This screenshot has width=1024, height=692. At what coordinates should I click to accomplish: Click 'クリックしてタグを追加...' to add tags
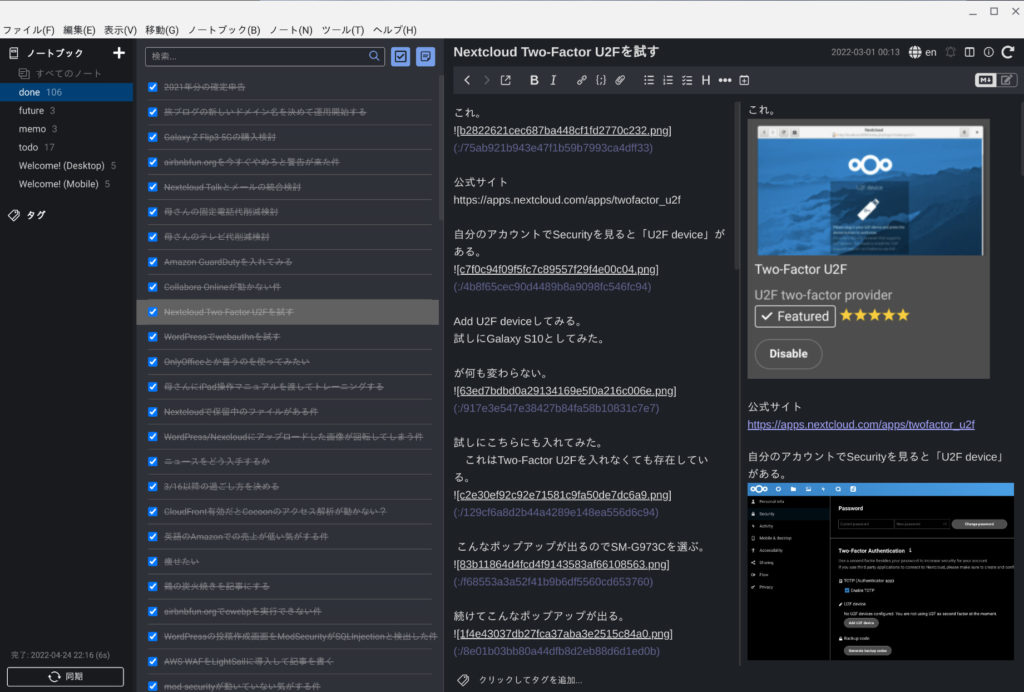coord(530,680)
